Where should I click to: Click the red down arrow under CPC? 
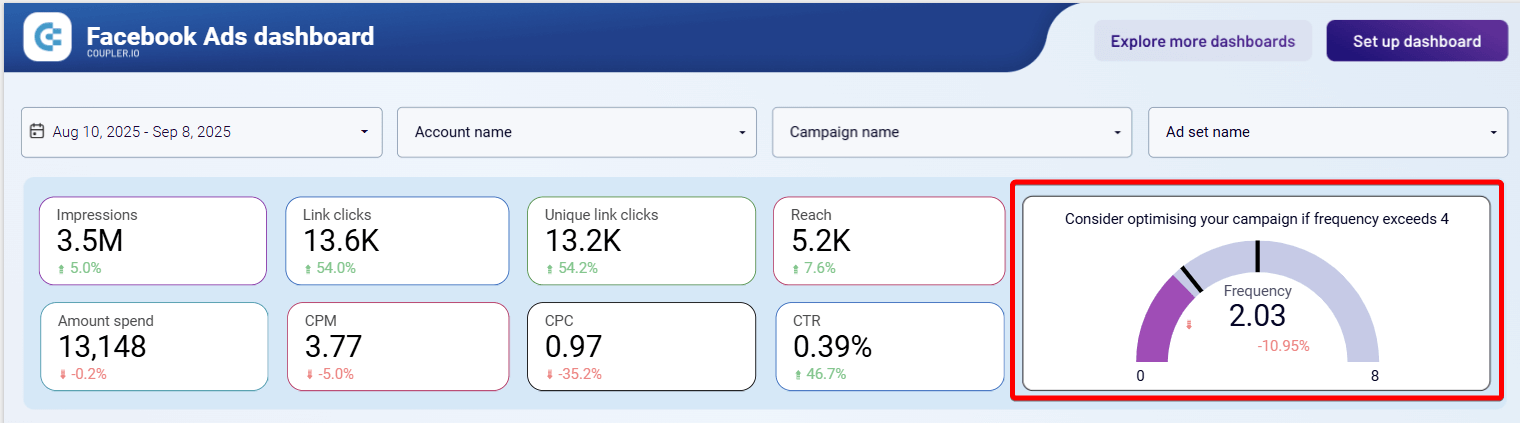[x=551, y=374]
